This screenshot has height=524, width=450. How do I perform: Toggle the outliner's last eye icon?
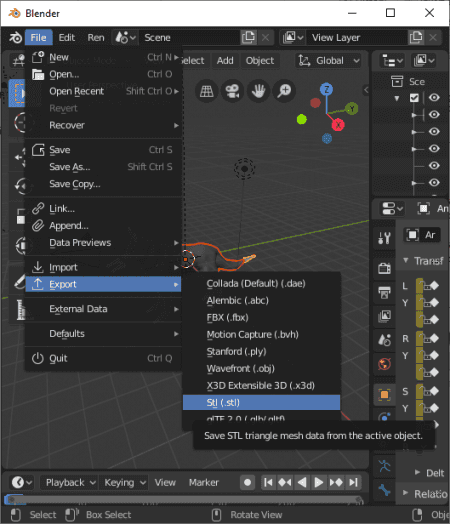click(434, 182)
